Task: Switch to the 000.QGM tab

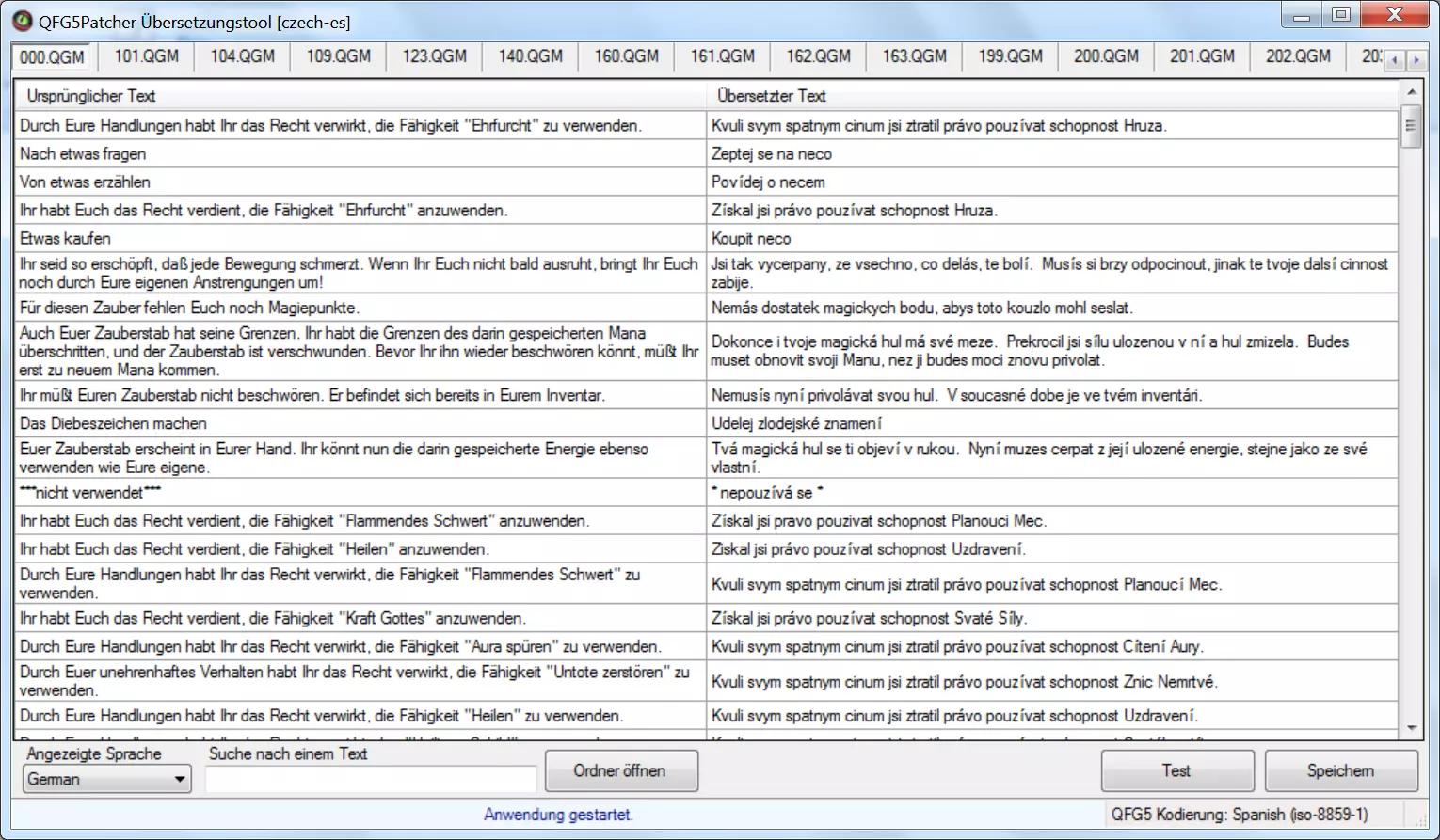Action: (x=52, y=56)
